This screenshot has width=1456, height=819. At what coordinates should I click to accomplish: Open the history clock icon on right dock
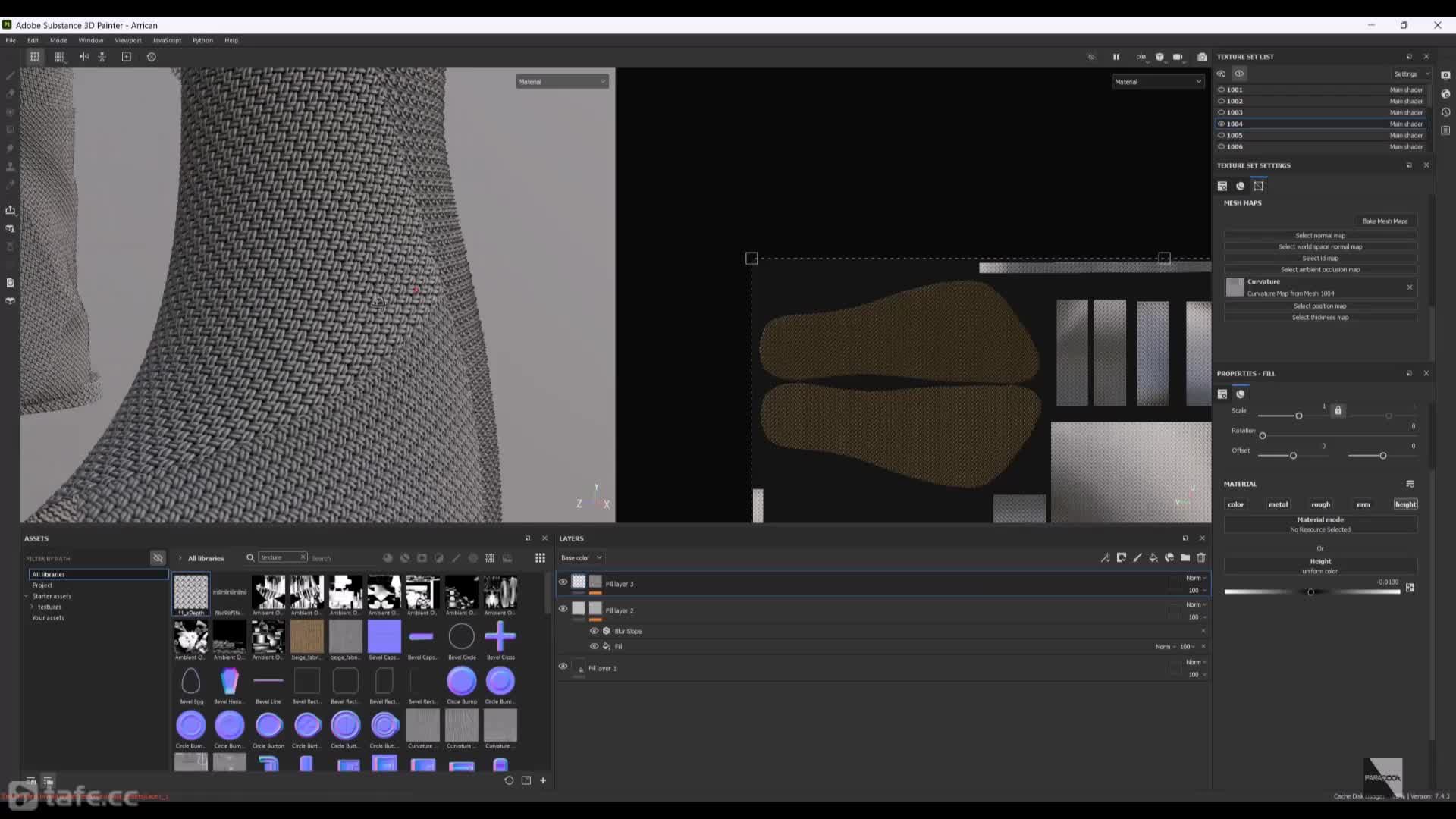[1445, 112]
